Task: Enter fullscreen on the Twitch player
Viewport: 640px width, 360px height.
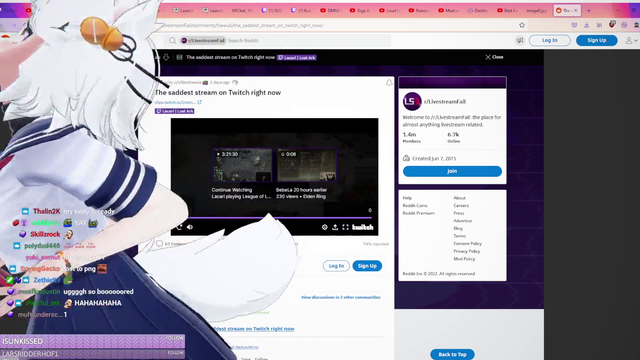Action: pos(345,227)
